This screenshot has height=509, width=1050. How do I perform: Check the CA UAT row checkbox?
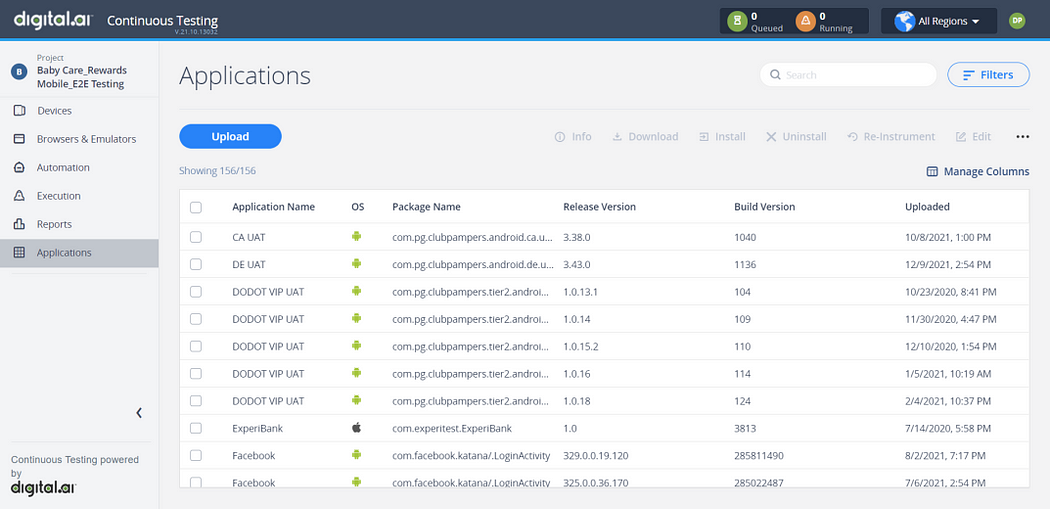196,237
